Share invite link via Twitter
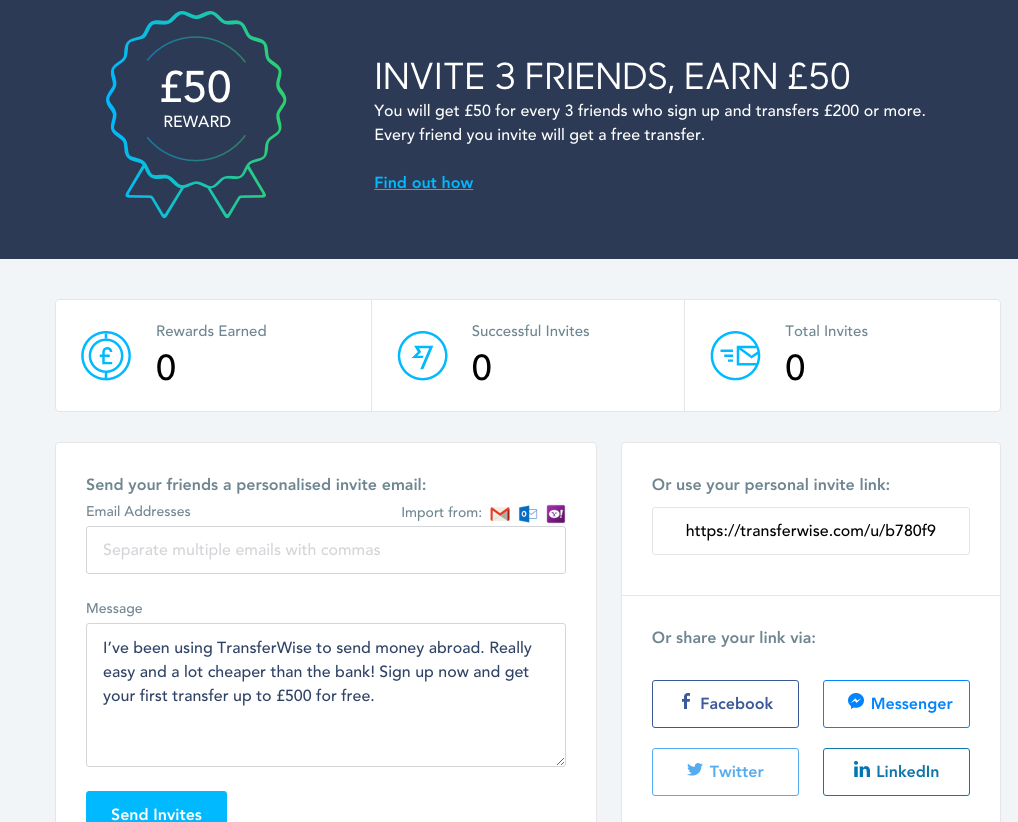The width and height of the screenshot is (1018, 822). [x=725, y=772]
